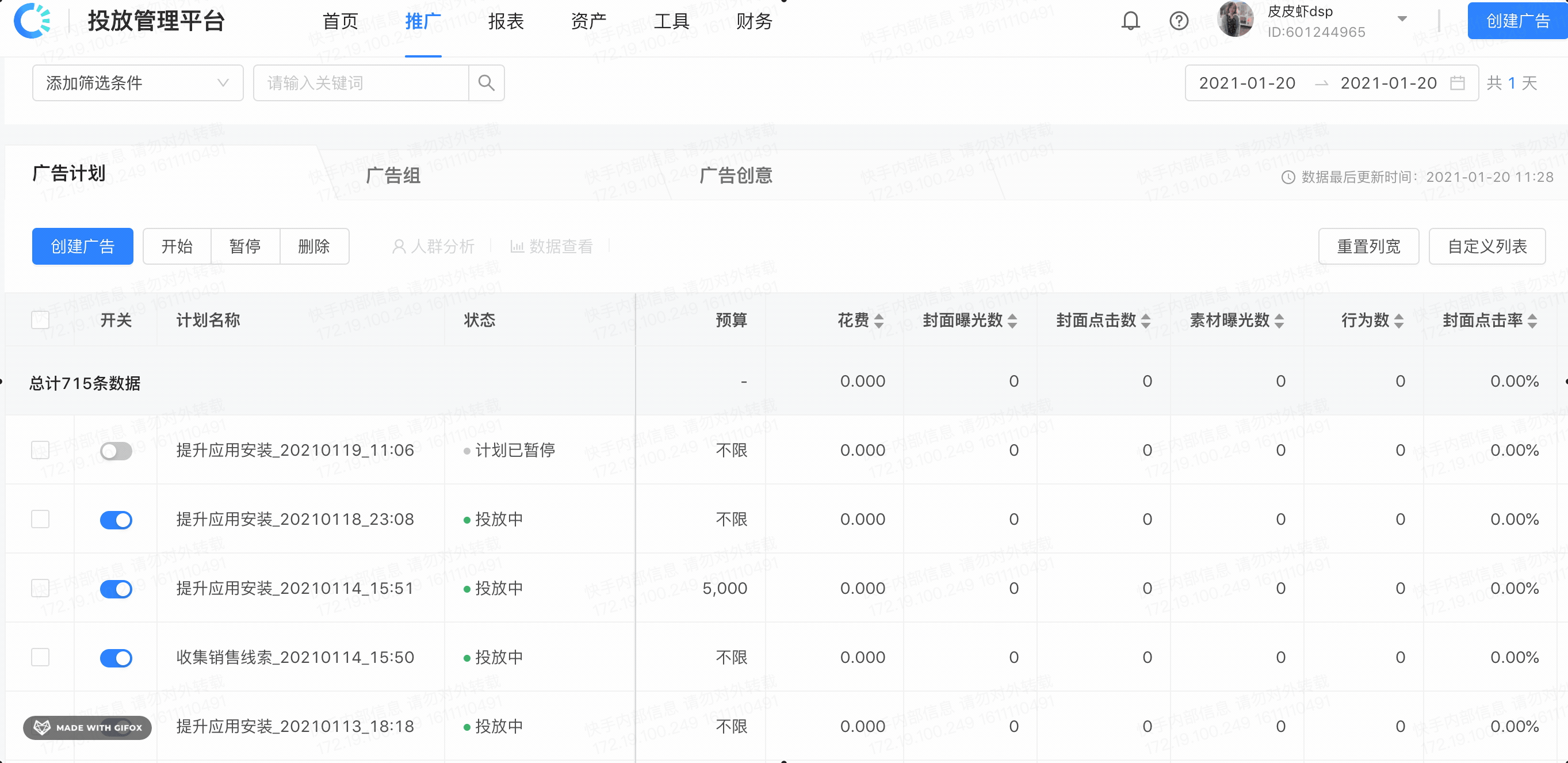Select the 人群分析 audience analysis icon
This screenshot has width=1568, height=763.
(x=399, y=246)
